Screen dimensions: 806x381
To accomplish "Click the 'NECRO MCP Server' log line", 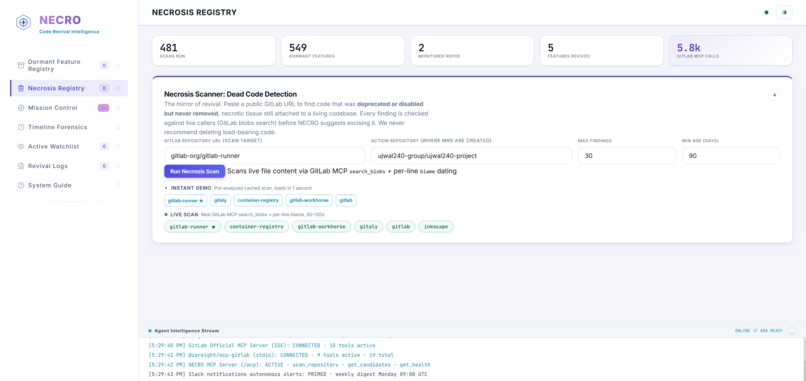I will coord(289,365).
